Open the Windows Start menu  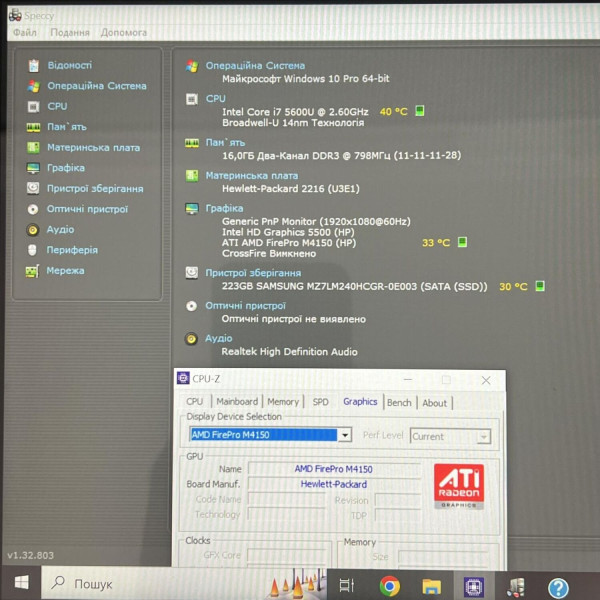click(21, 583)
